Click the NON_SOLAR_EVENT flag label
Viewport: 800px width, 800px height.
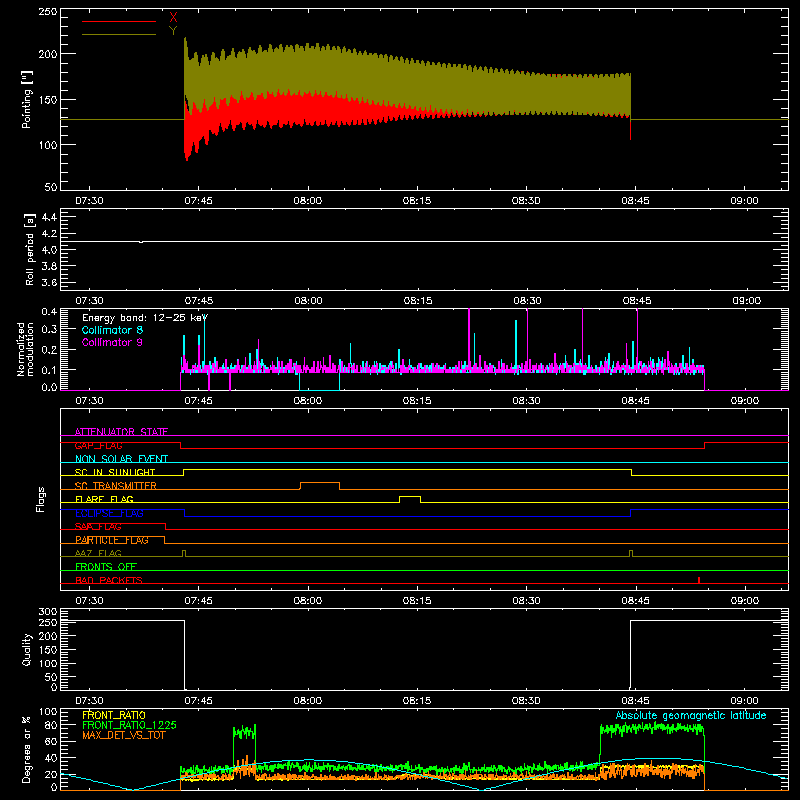pyautogui.click(x=121, y=459)
